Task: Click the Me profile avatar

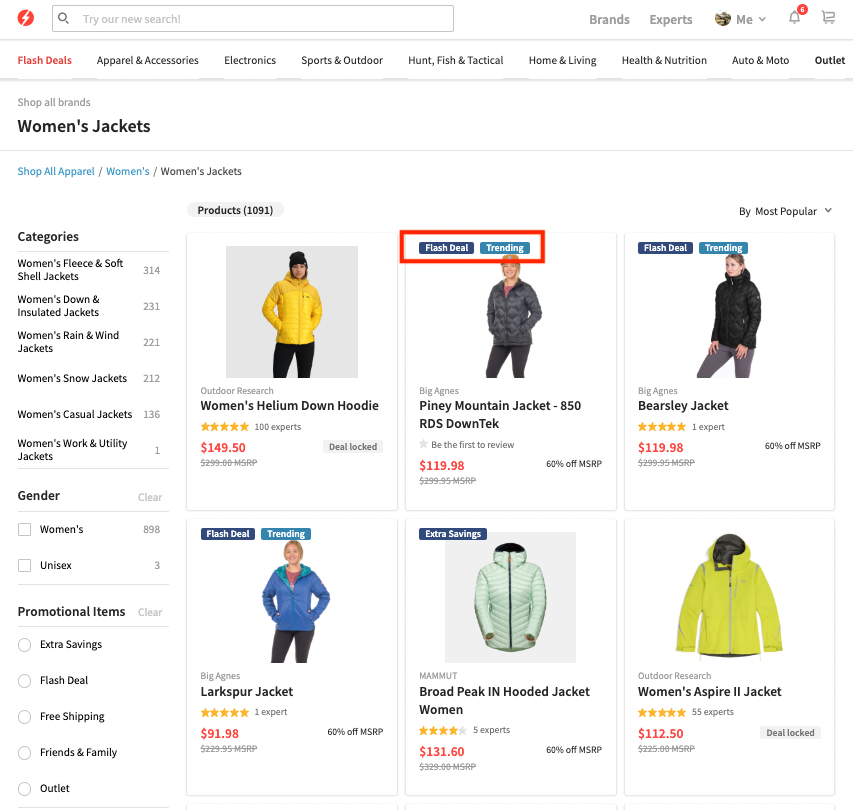Action: click(722, 19)
